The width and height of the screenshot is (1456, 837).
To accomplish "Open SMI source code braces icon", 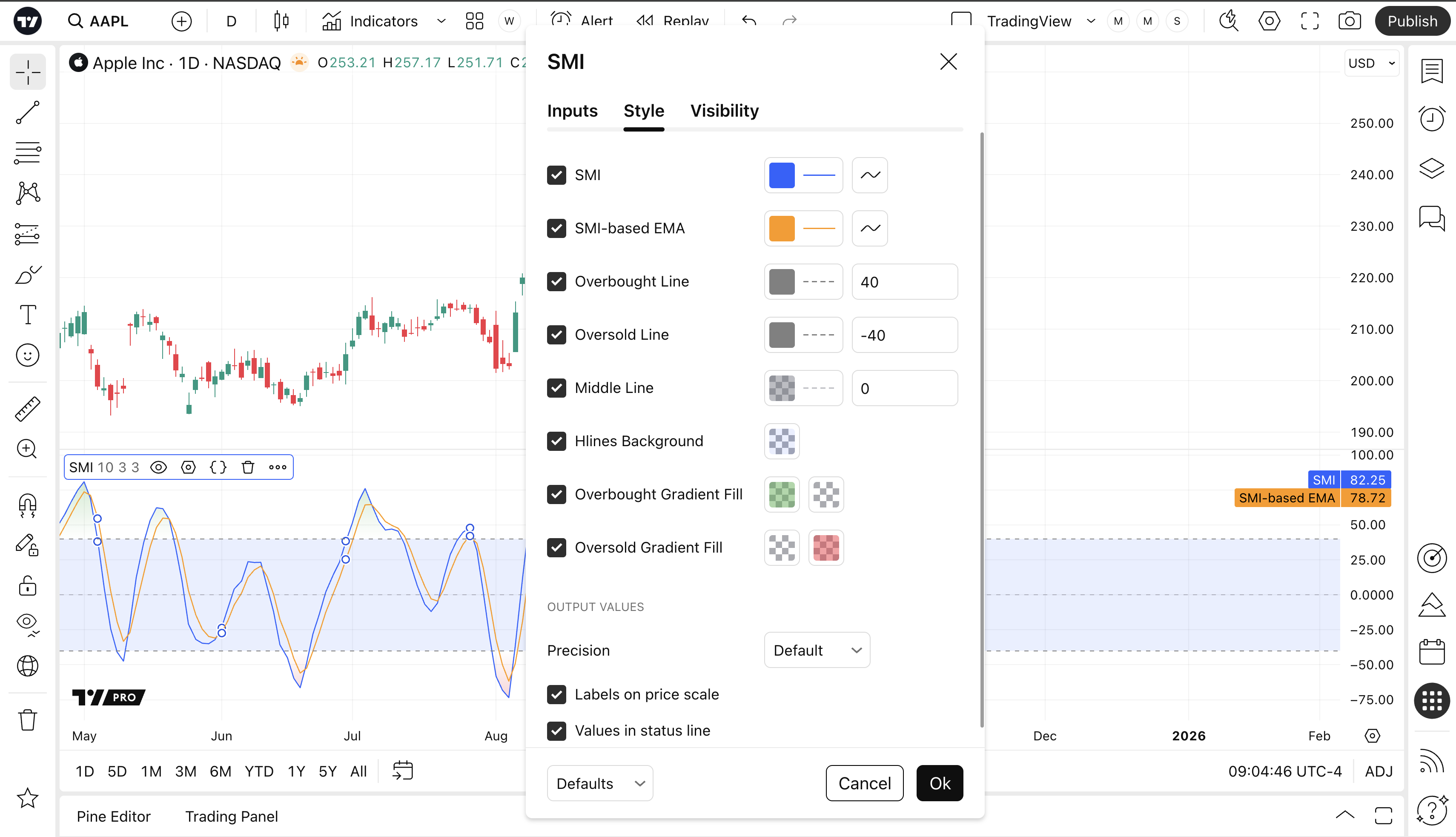I will (218, 467).
